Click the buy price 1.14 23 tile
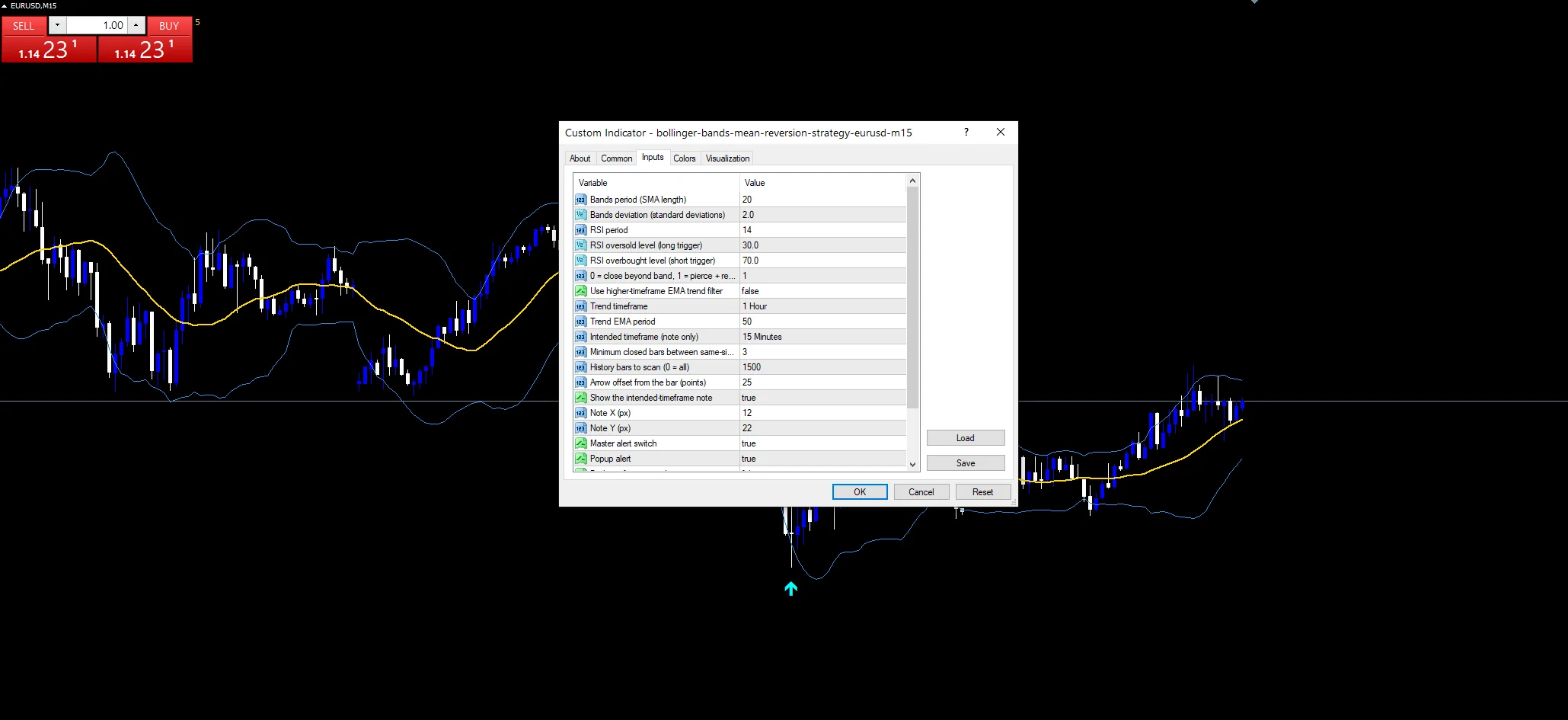This screenshot has width=1568, height=720. coord(145,50)
